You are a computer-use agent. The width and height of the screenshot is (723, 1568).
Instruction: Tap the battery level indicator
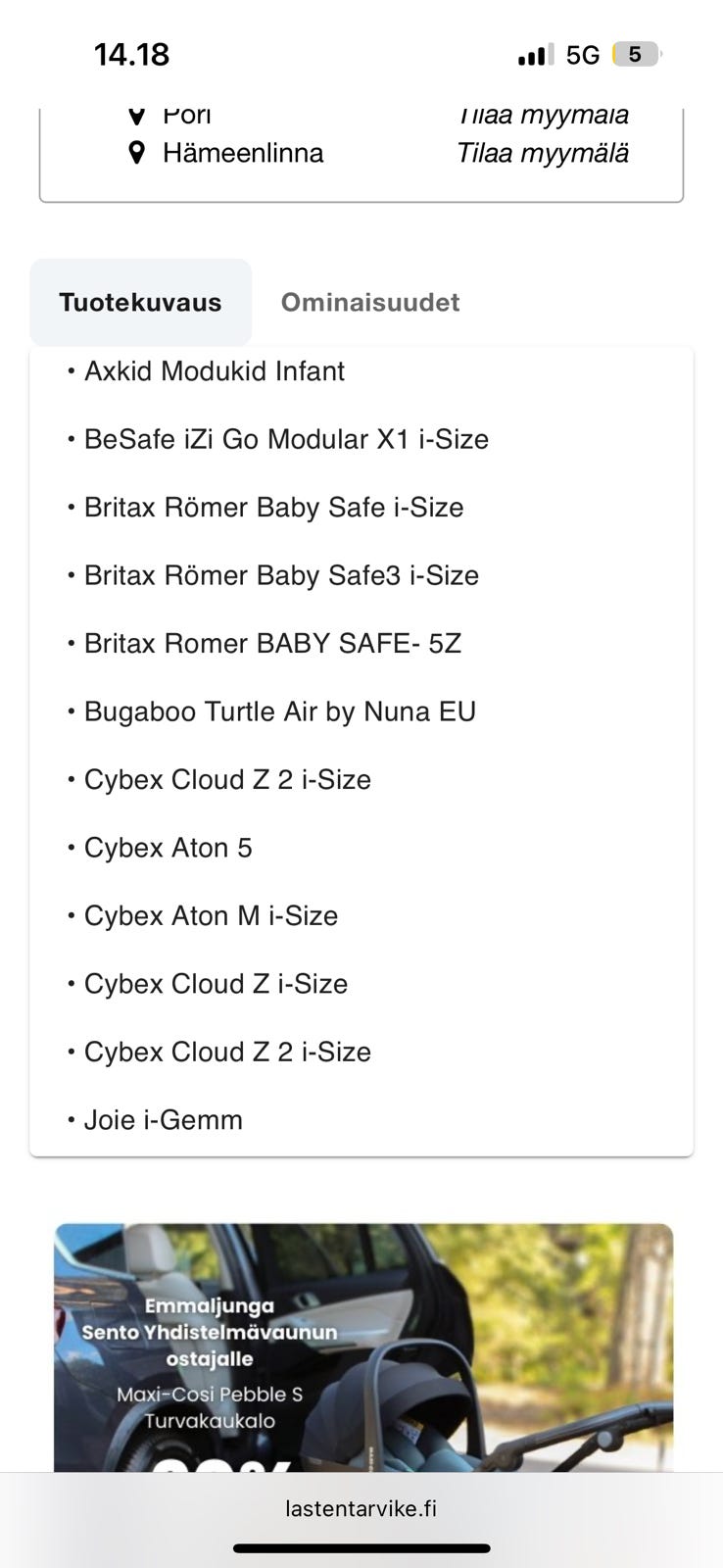636,55
